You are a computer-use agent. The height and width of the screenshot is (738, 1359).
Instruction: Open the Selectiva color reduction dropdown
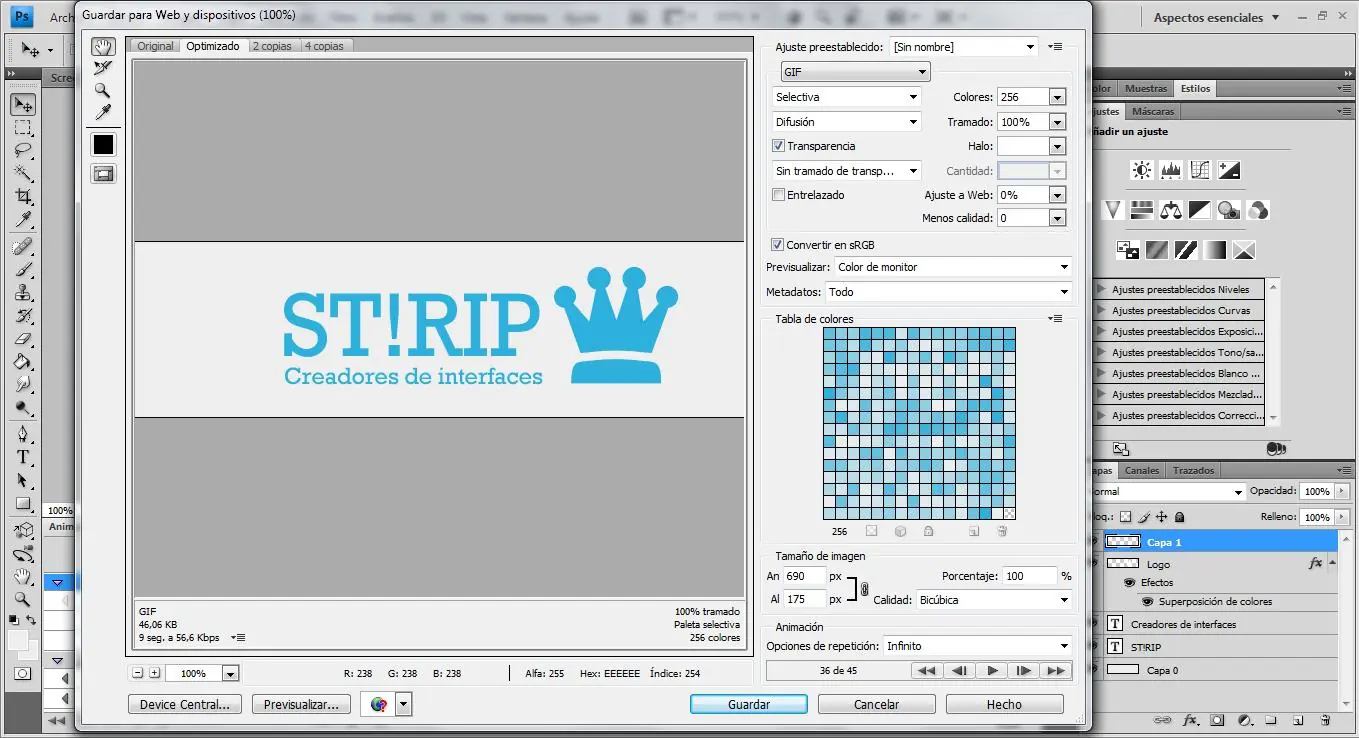tap(846, 97)
